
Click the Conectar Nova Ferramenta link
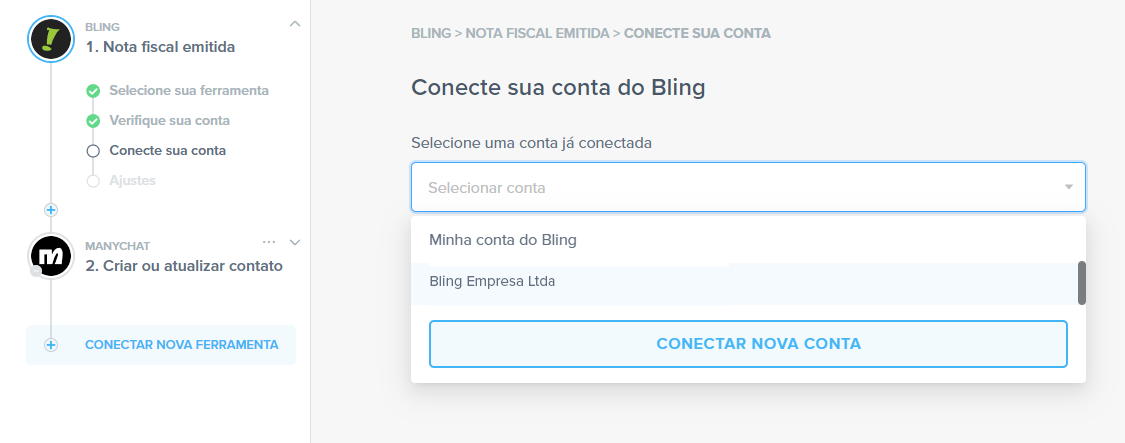(x=181, y=345)
